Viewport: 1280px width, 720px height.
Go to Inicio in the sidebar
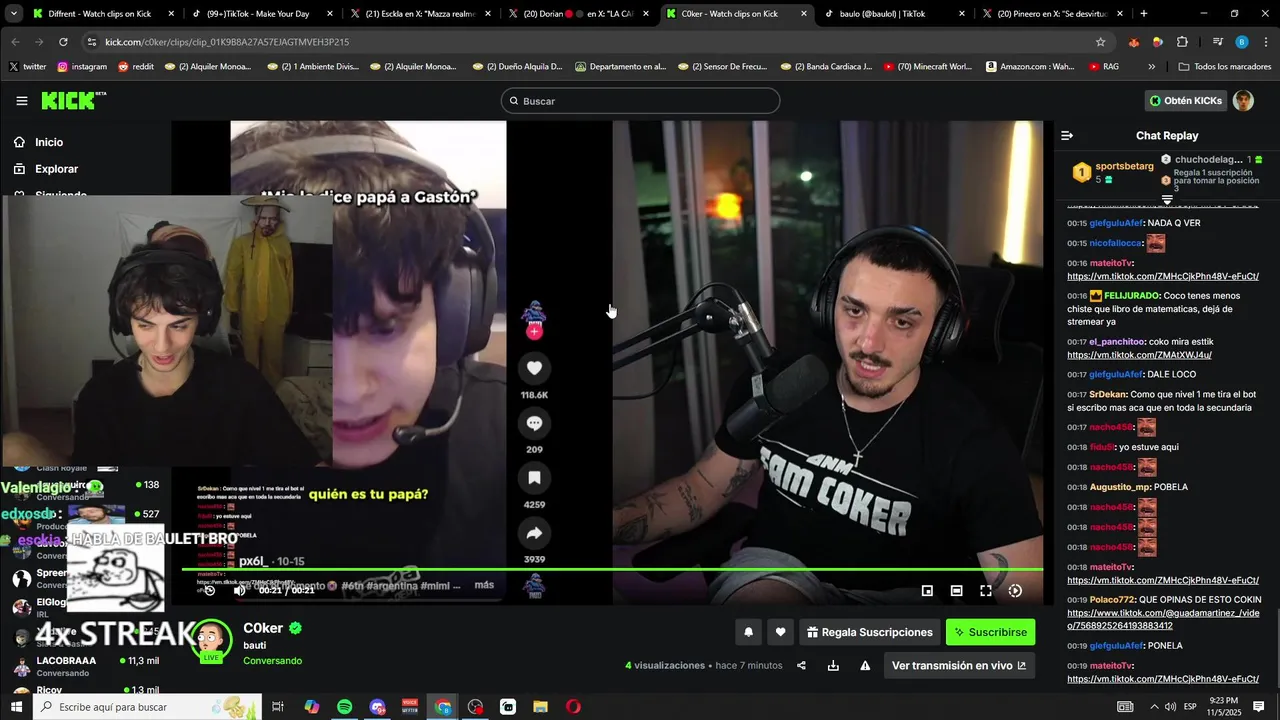click(49, 142)
